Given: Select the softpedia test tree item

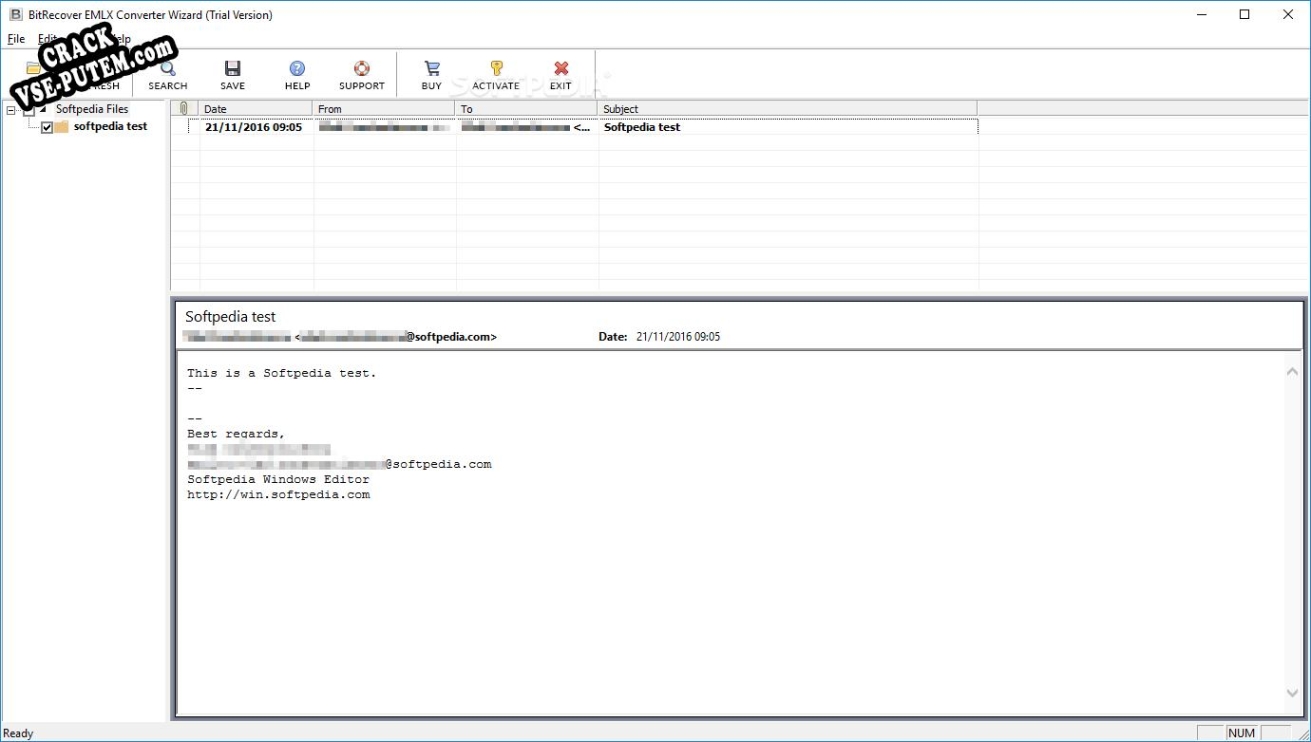Looking at the screenshot, I should tap(110, 127).
